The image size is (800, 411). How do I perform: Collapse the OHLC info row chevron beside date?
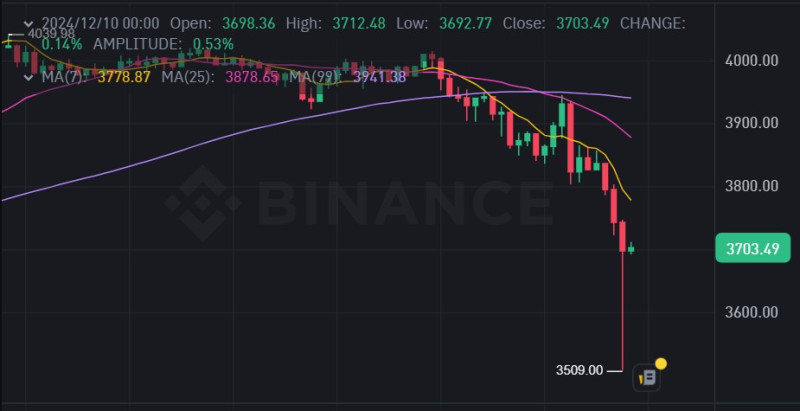click(30, 23)
